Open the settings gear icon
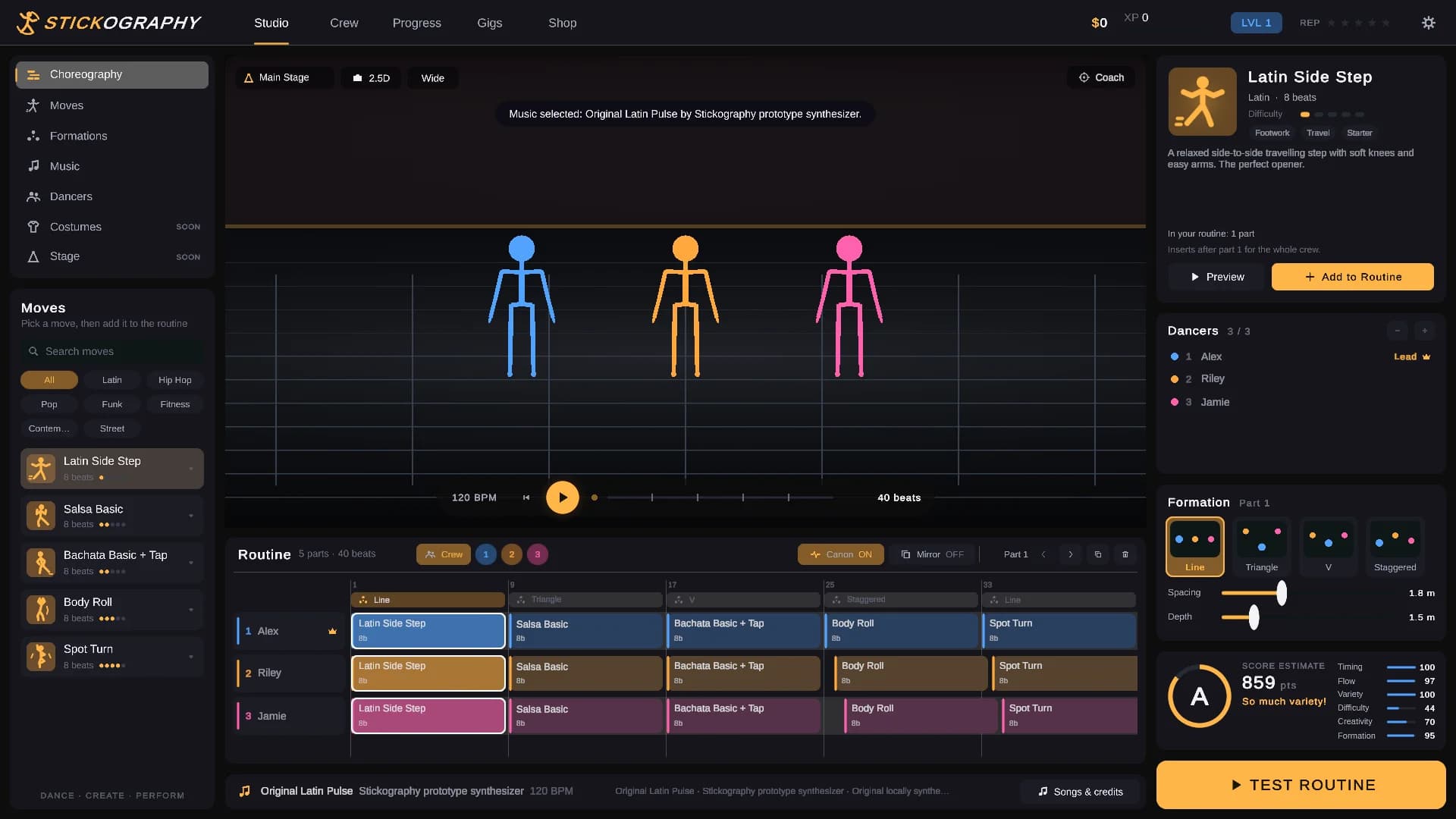 coord(1428,23)
